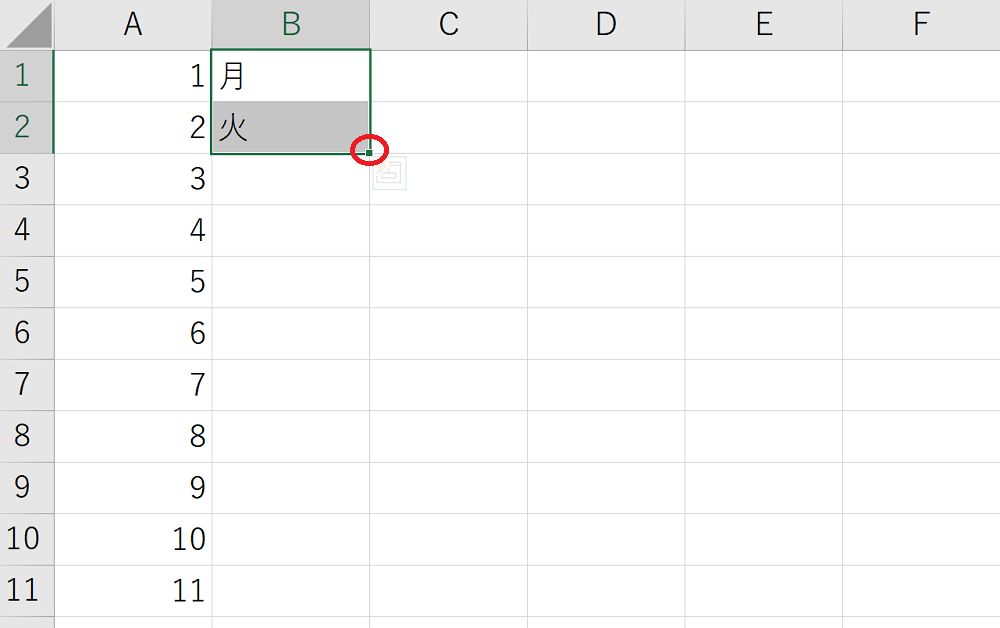Select empty cell B3
The width and height of the screenshot is (1000, 628).
click(291, 179)
